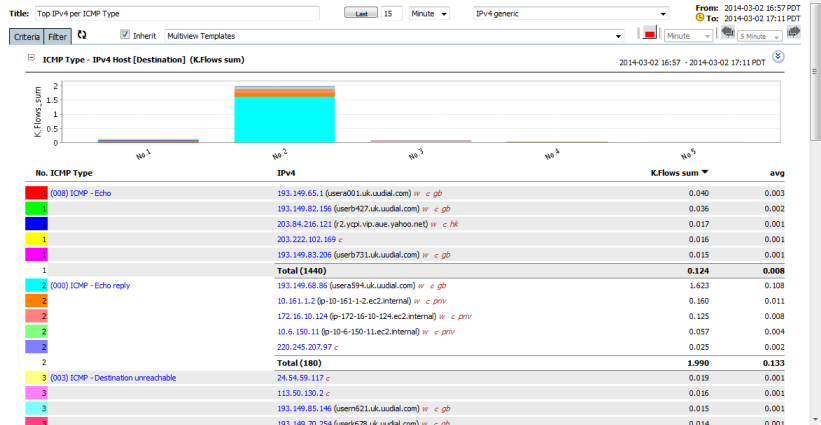Click the yellow clock icon beside To
The height and width of the screenshot is (425, 821).
[700, 17]
